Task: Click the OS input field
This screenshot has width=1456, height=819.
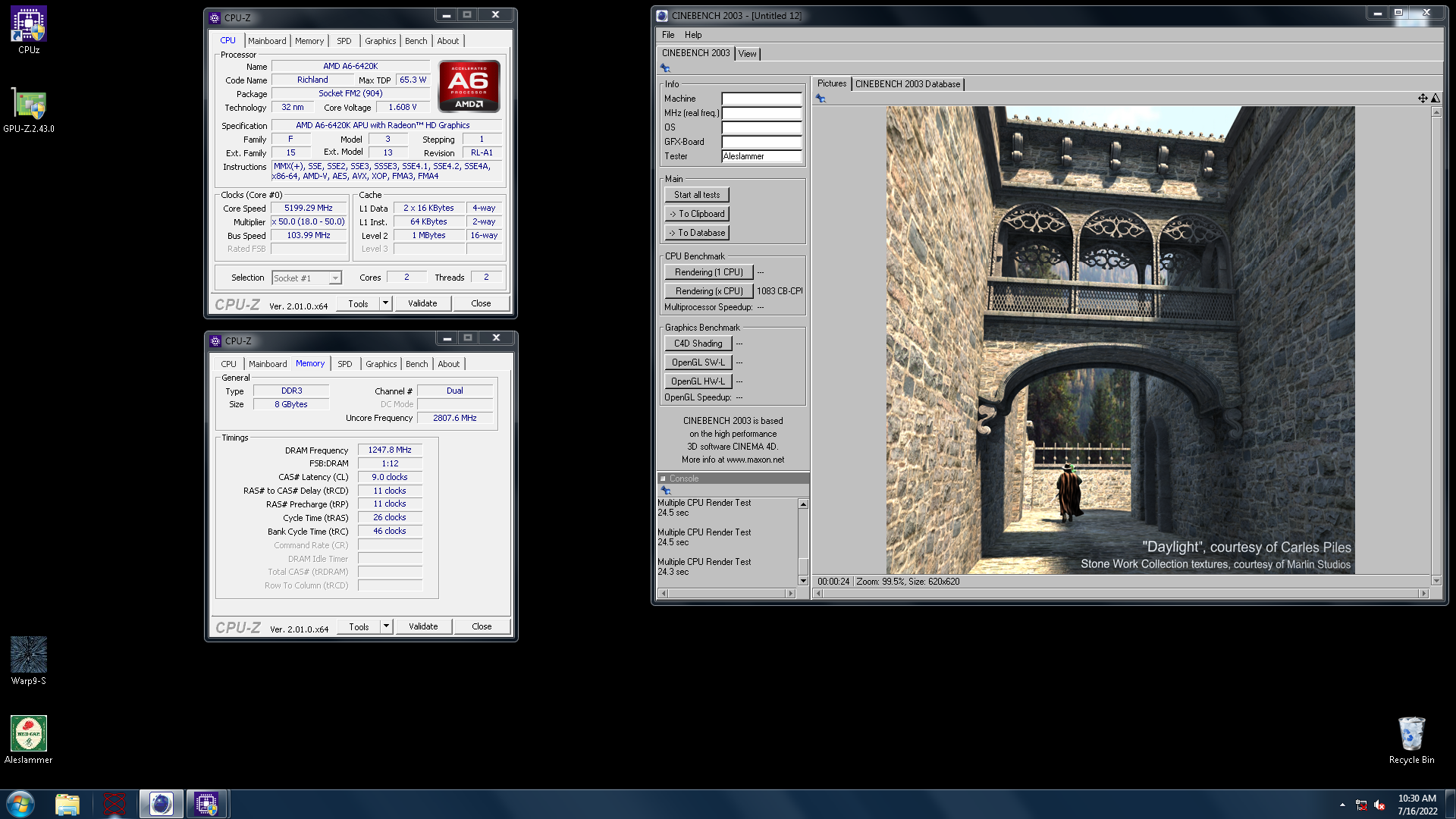Action: [x=761, y=127]
